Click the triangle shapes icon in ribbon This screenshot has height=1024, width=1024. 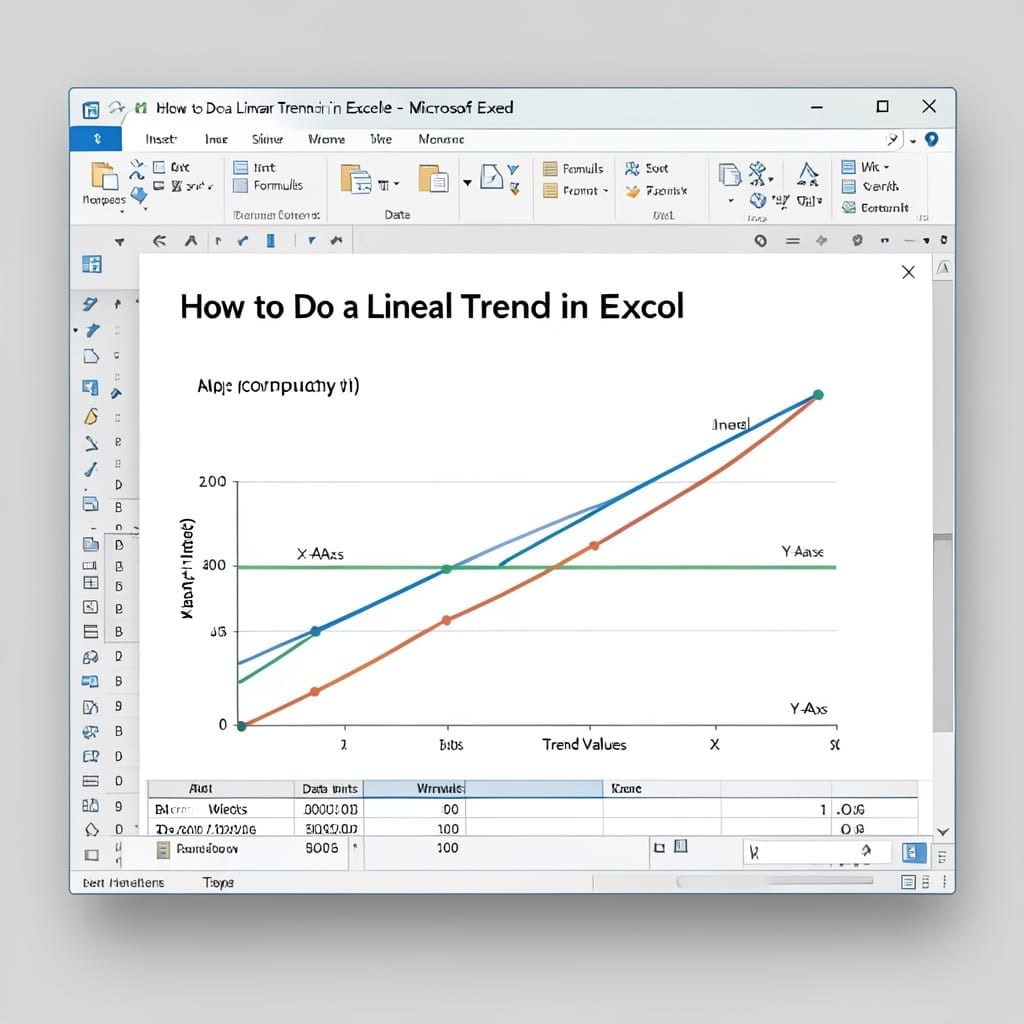coord(808,174)
